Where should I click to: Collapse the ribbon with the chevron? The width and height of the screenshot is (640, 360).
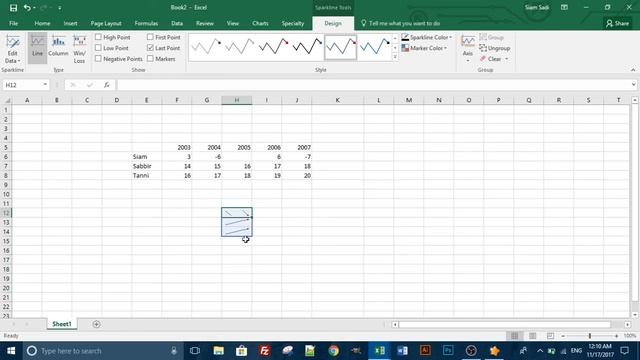pos(633,70)
